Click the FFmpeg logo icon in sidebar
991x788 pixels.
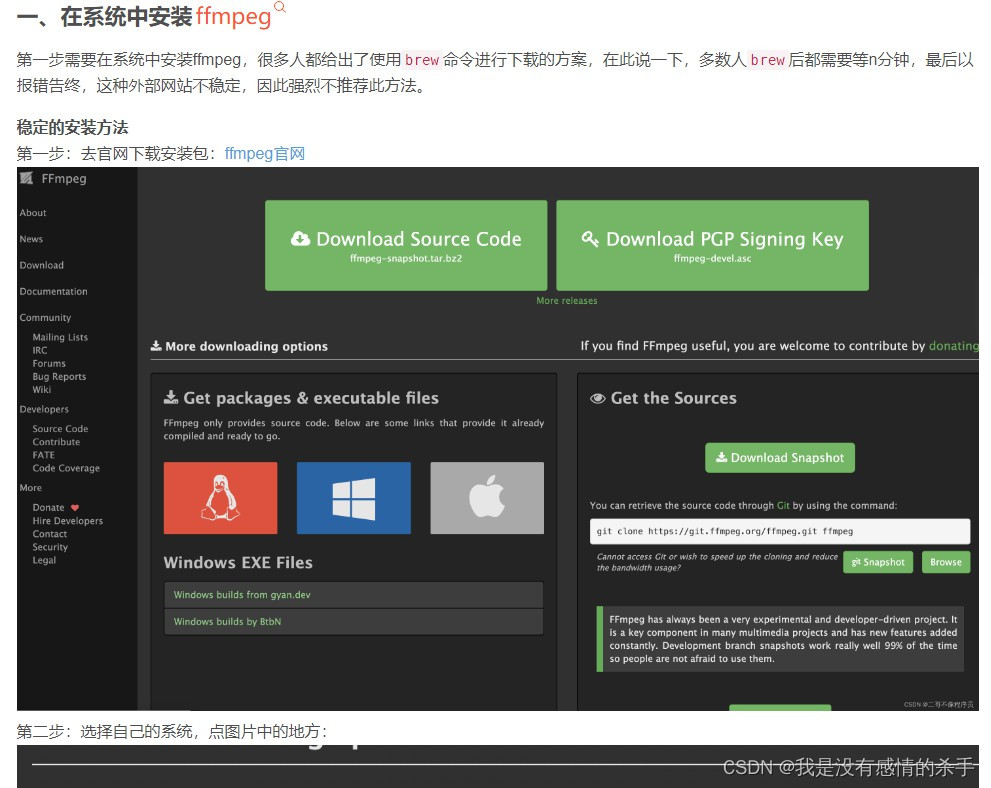(x=26, y=178)
